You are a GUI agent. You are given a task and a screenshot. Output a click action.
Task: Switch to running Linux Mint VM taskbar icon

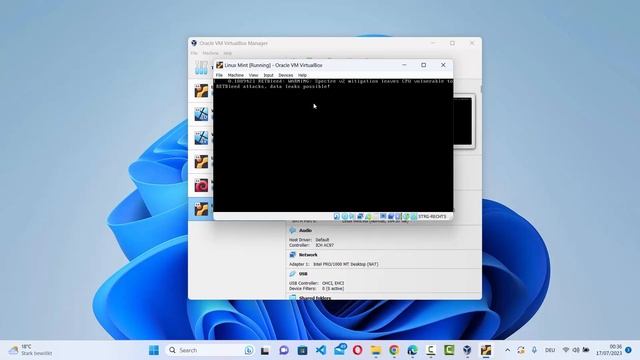tap(485, 350)
